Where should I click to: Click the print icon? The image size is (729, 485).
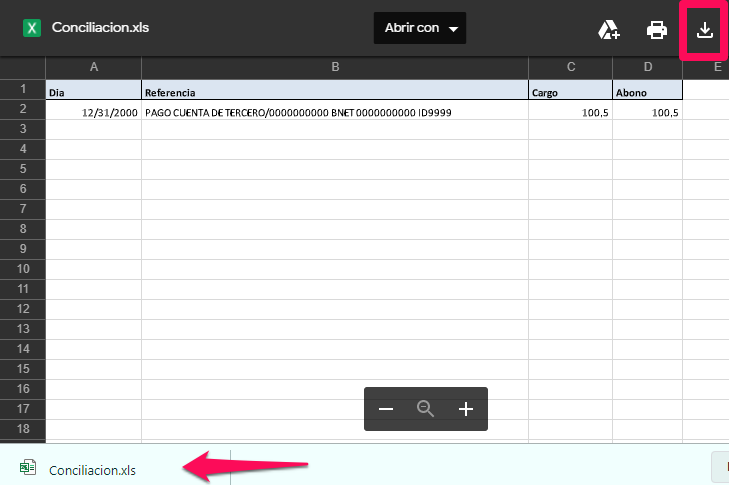pyautogui.click(x=657, y=30)
